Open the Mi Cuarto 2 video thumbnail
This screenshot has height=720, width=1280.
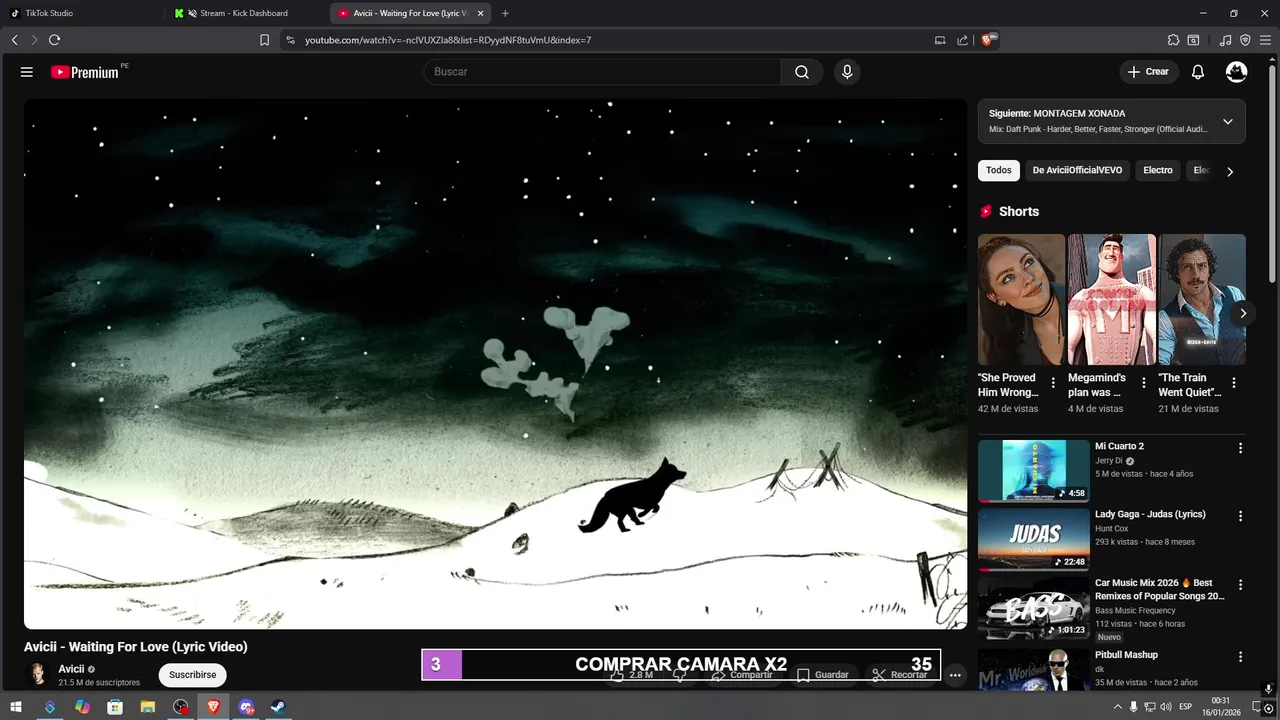coord(1034,471)
